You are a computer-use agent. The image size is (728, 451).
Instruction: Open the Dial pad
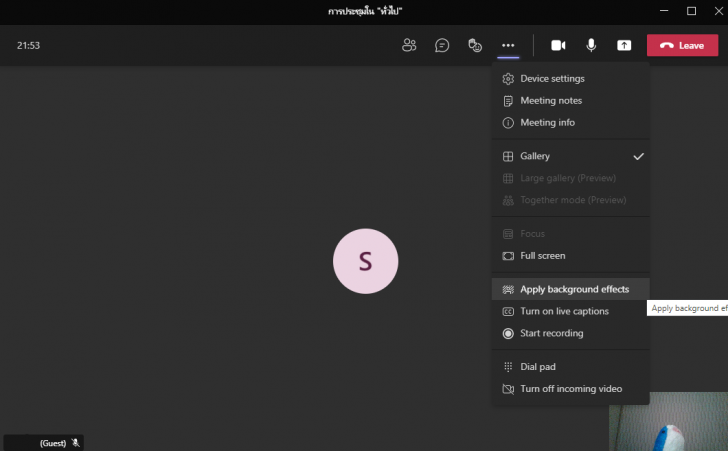[x=571, y=366]
